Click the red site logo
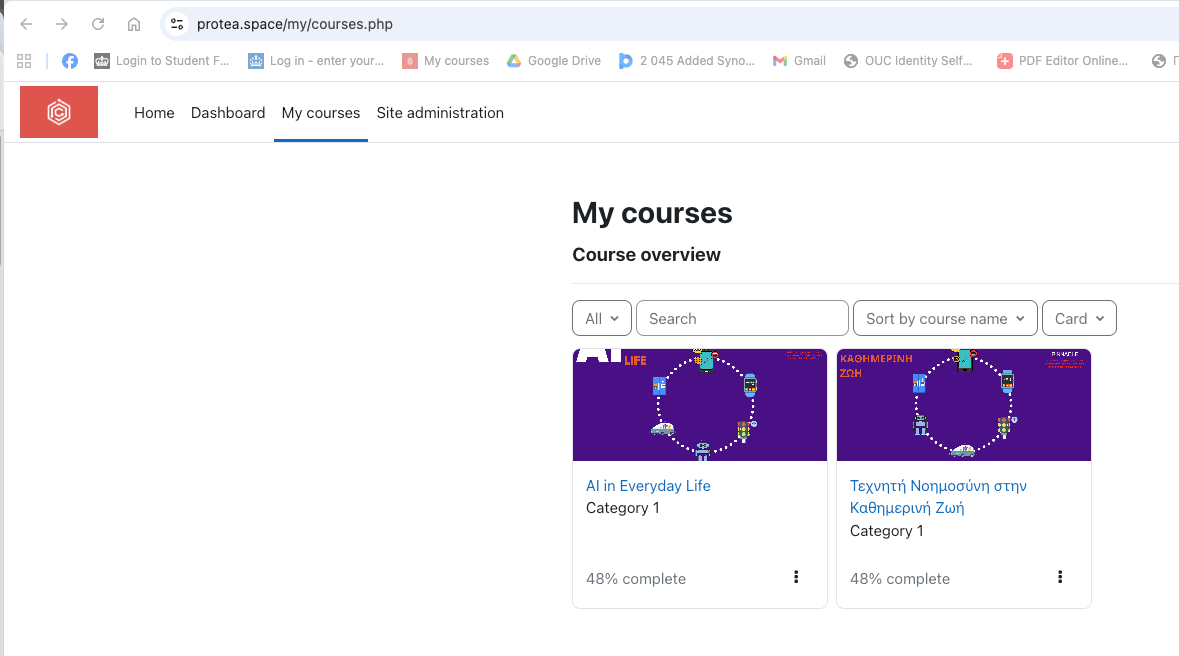1179x656 pixels. pyautogui.click(x=59, y=112)
